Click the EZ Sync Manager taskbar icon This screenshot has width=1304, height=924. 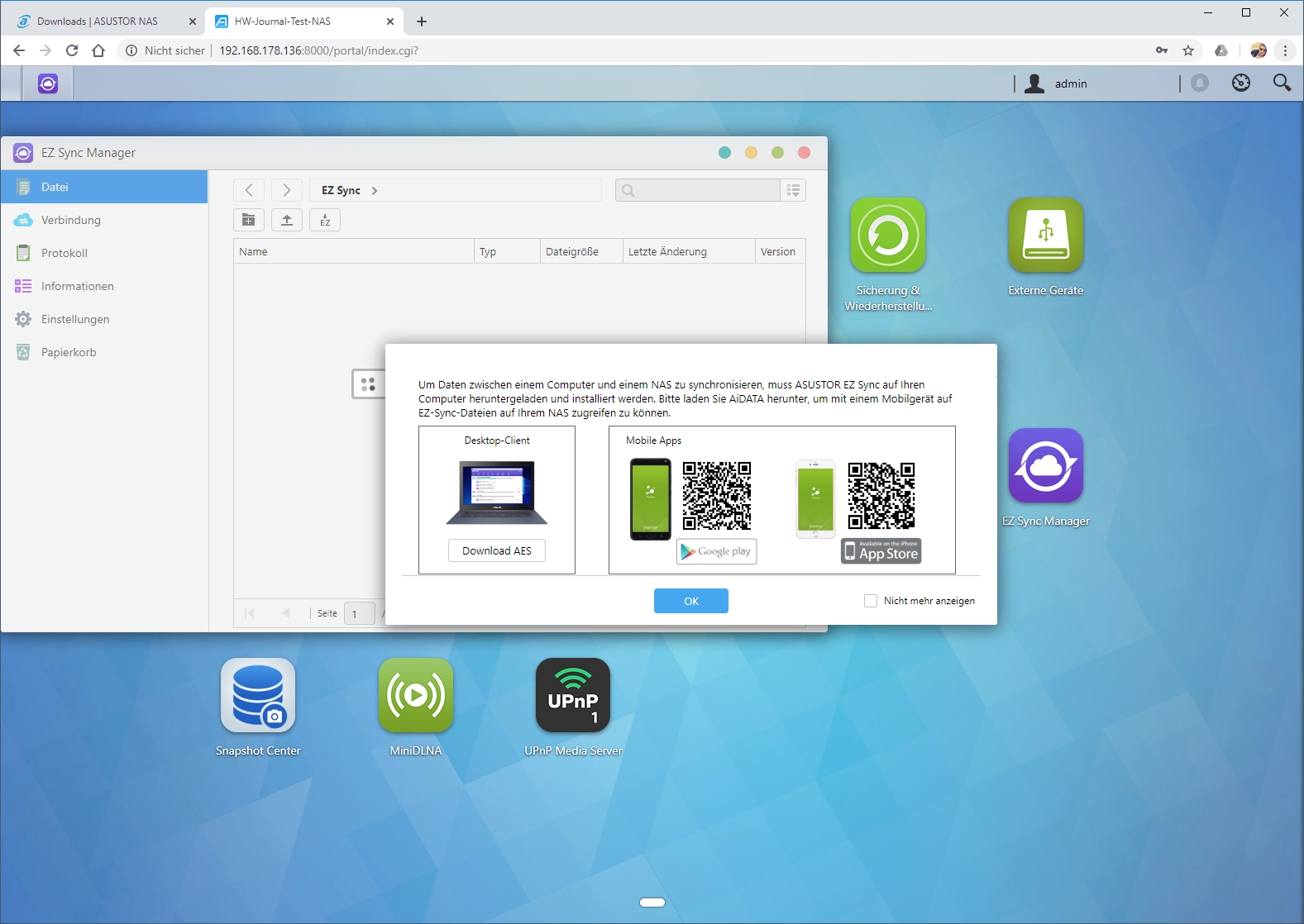48,83
